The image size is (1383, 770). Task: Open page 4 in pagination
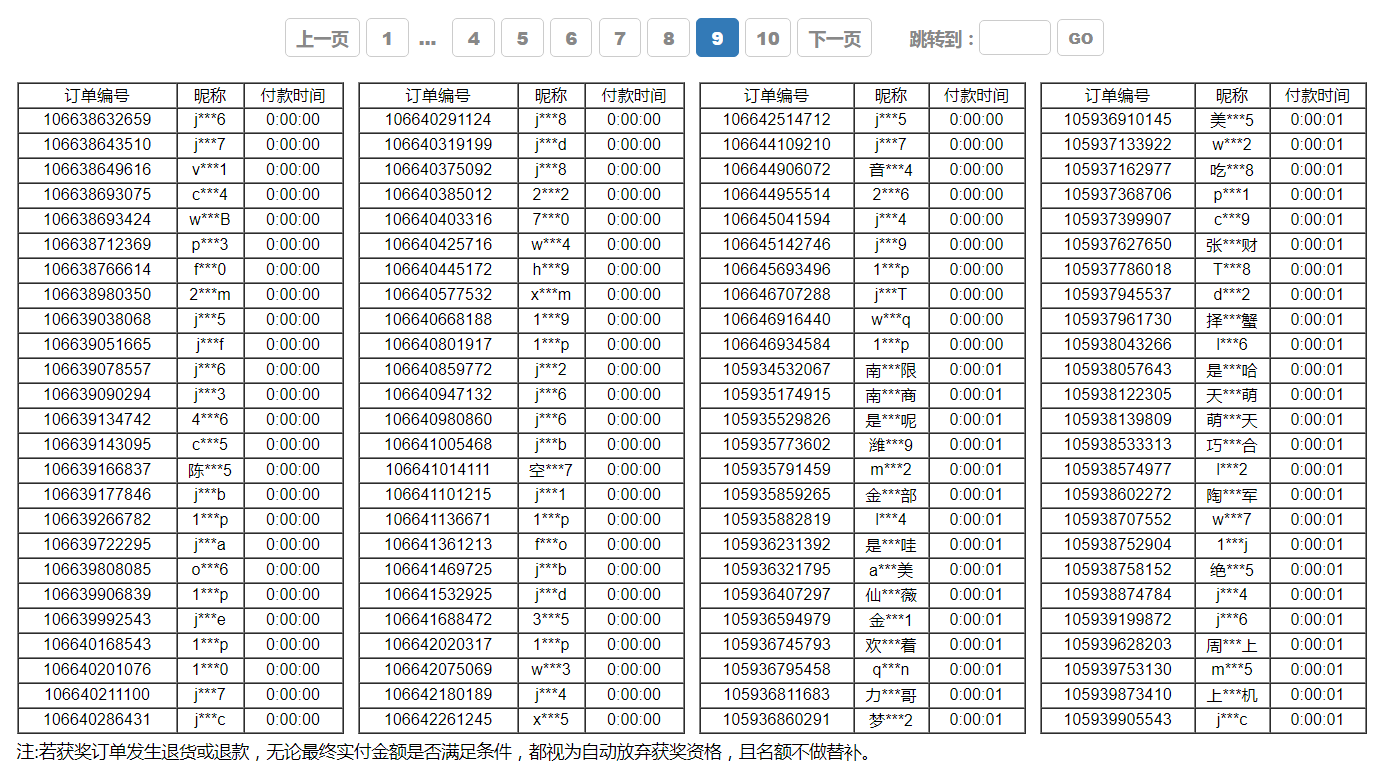pyautogui.click(x=474, y=38)
